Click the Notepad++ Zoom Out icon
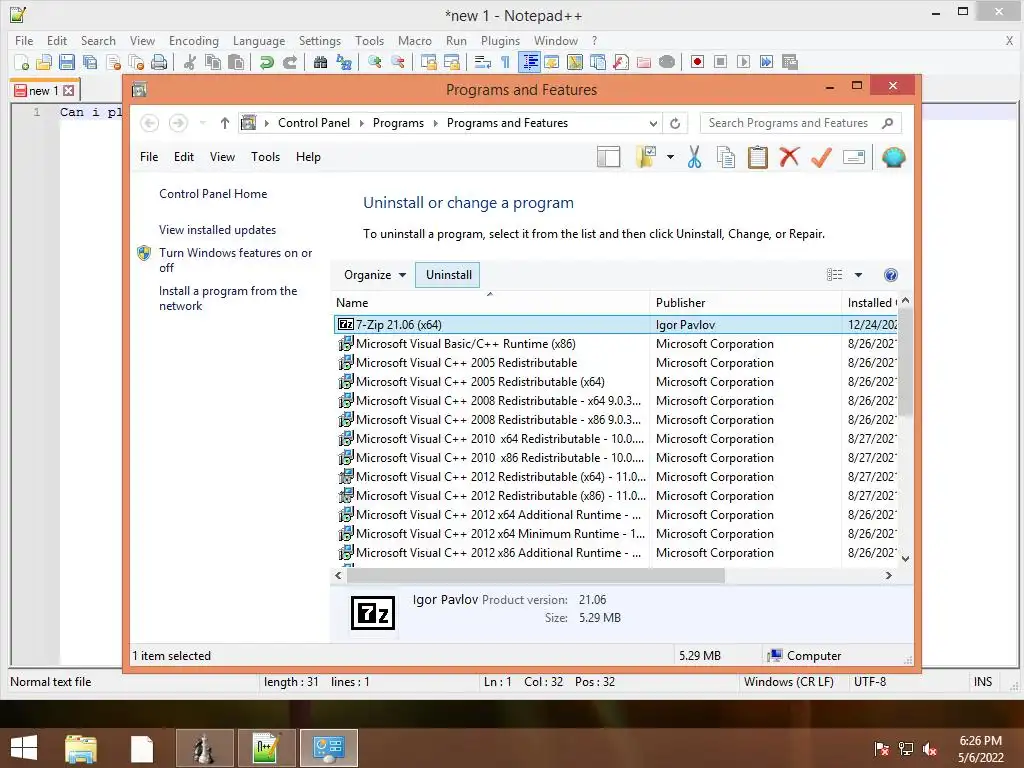The height and width of the screenshot is (768, 1024). [x=398, y=62]
